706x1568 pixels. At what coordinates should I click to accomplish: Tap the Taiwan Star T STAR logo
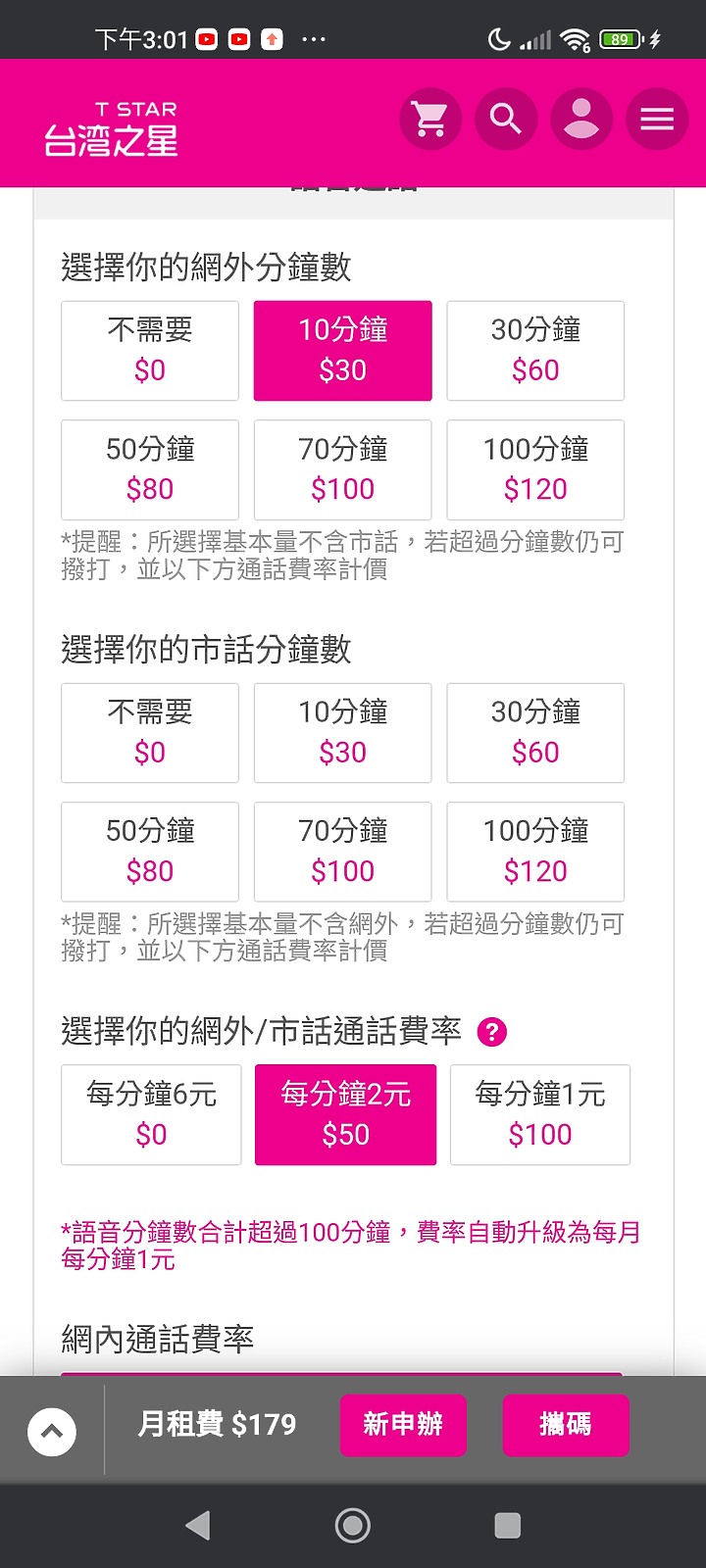112,128
